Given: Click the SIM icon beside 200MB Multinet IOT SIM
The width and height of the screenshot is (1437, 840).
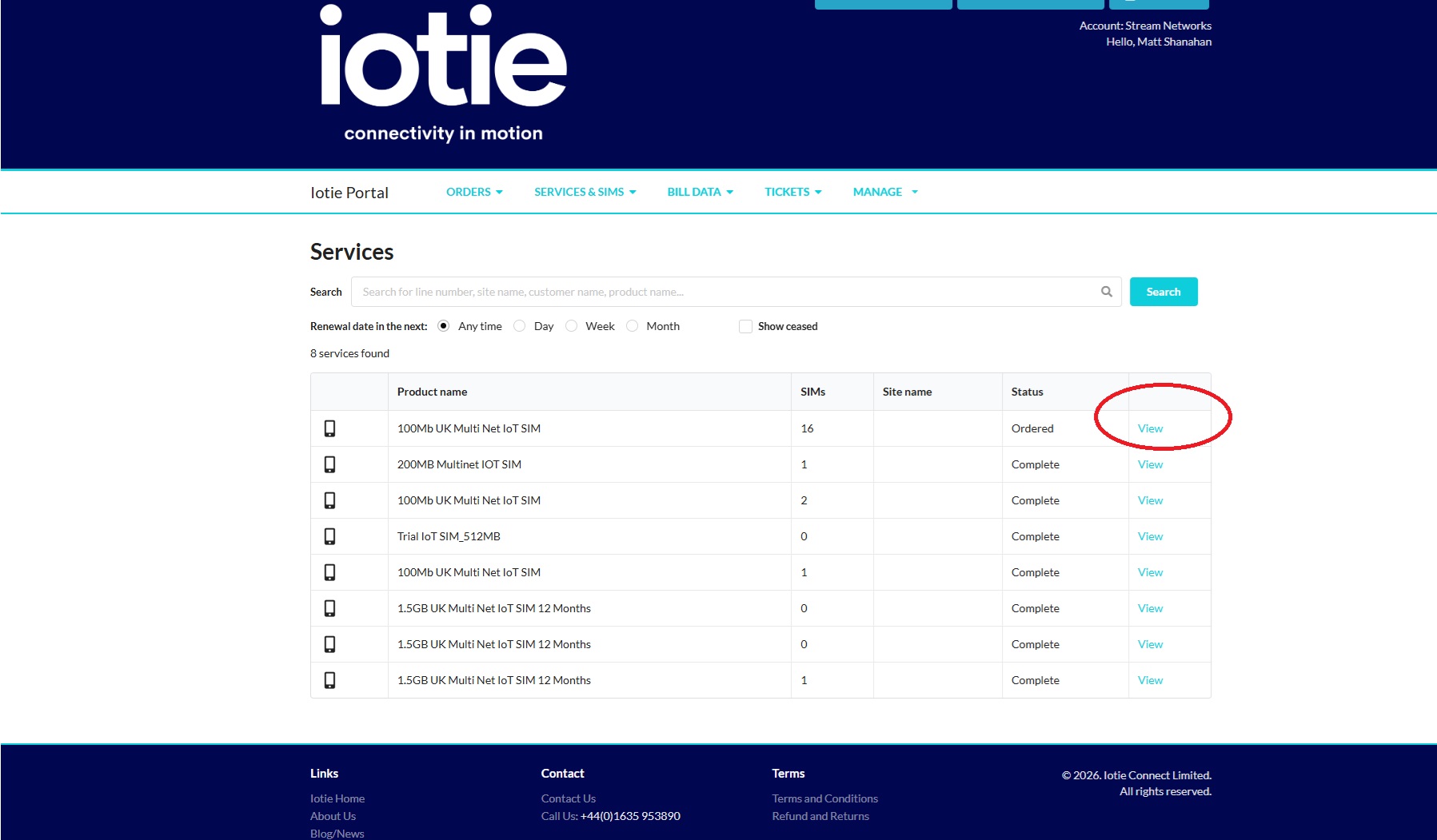Looking at the screenshot, I should 332,464.
